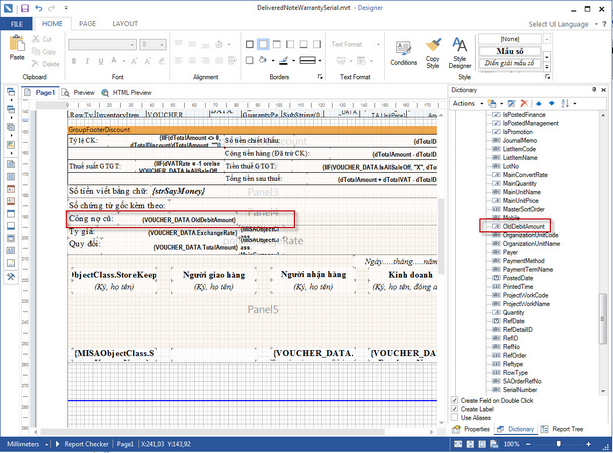Click the tools wrench icon in left toolbox
The image size is (613, 453).
click(11, 277)
